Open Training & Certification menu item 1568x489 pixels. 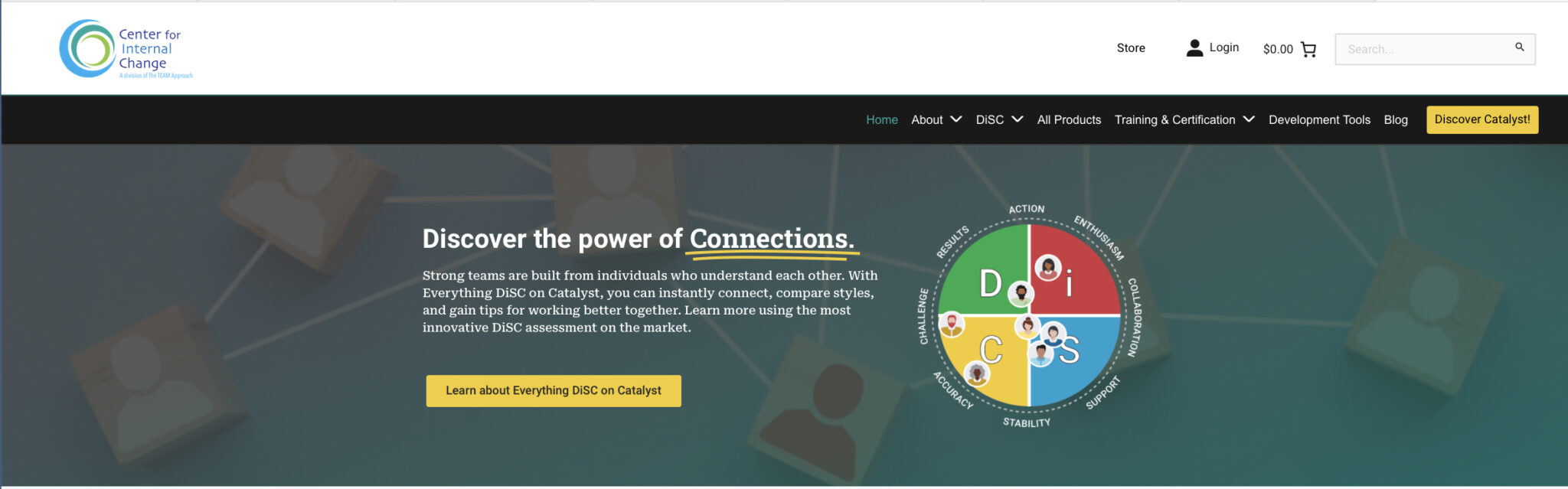[1175, 119]
